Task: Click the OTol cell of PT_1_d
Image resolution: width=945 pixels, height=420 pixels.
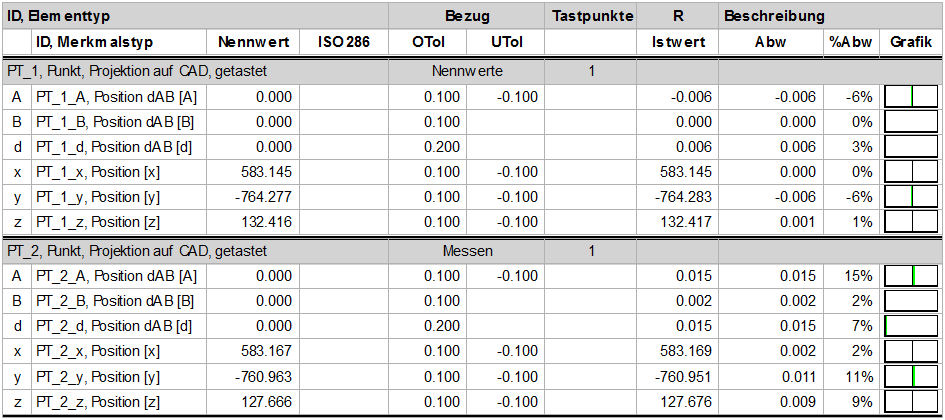Action: pyautogui.click(x=427, y=147)
